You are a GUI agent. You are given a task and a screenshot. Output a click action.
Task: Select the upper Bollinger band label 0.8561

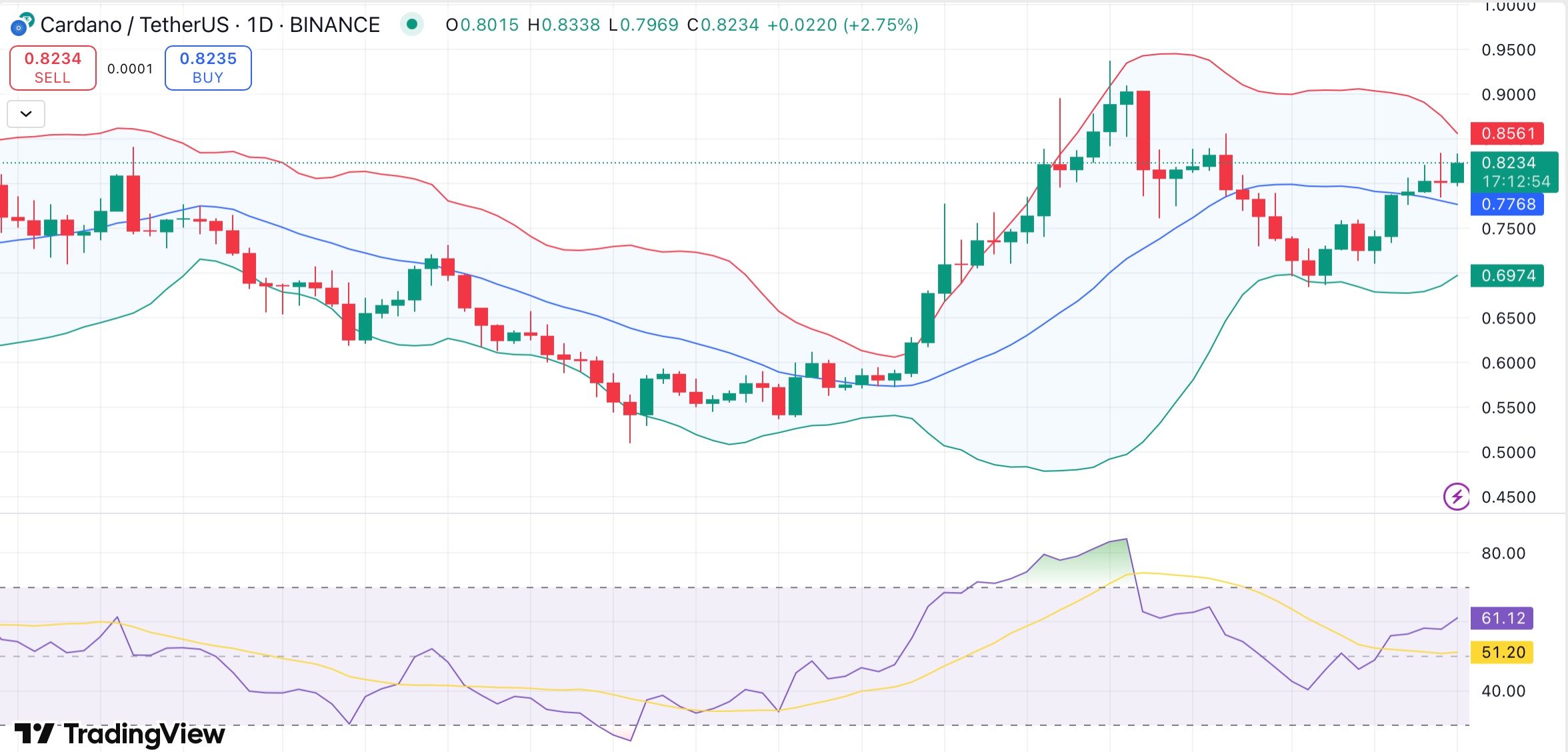click(1507, 133)
